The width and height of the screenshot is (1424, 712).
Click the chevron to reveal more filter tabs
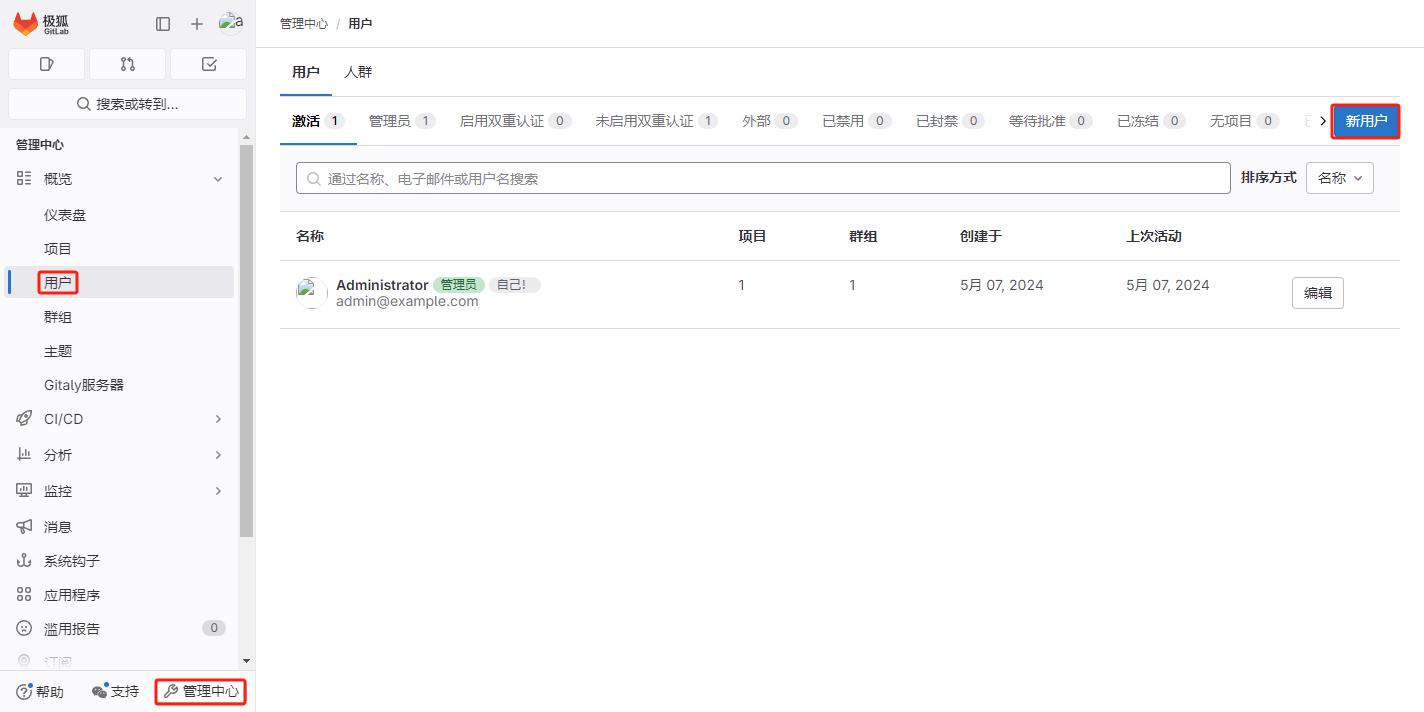coord(1324,119)
